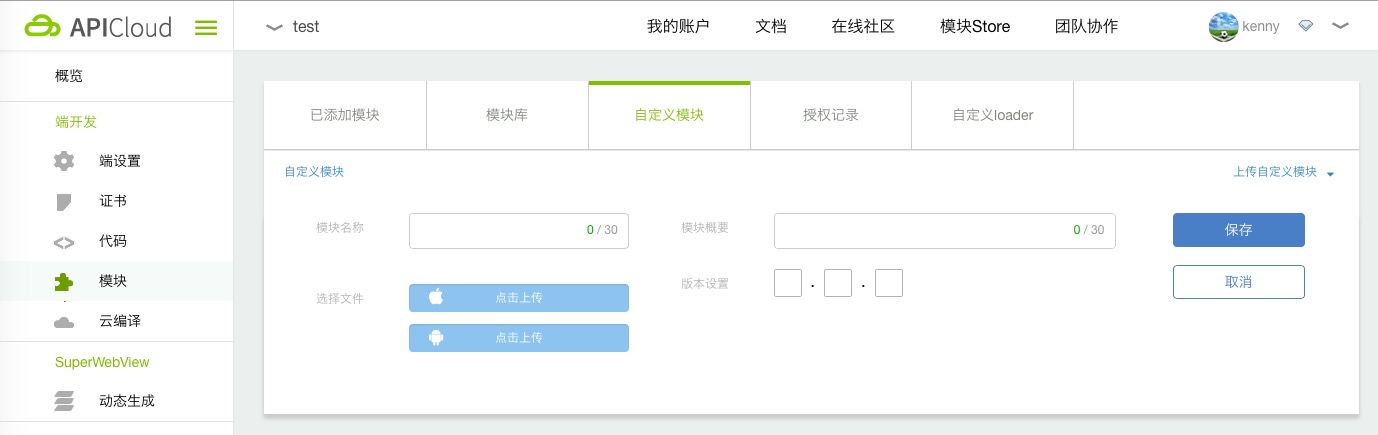Open 在线社区 in top navigation
Screen dimensions: 1378x435
point(863,27)
